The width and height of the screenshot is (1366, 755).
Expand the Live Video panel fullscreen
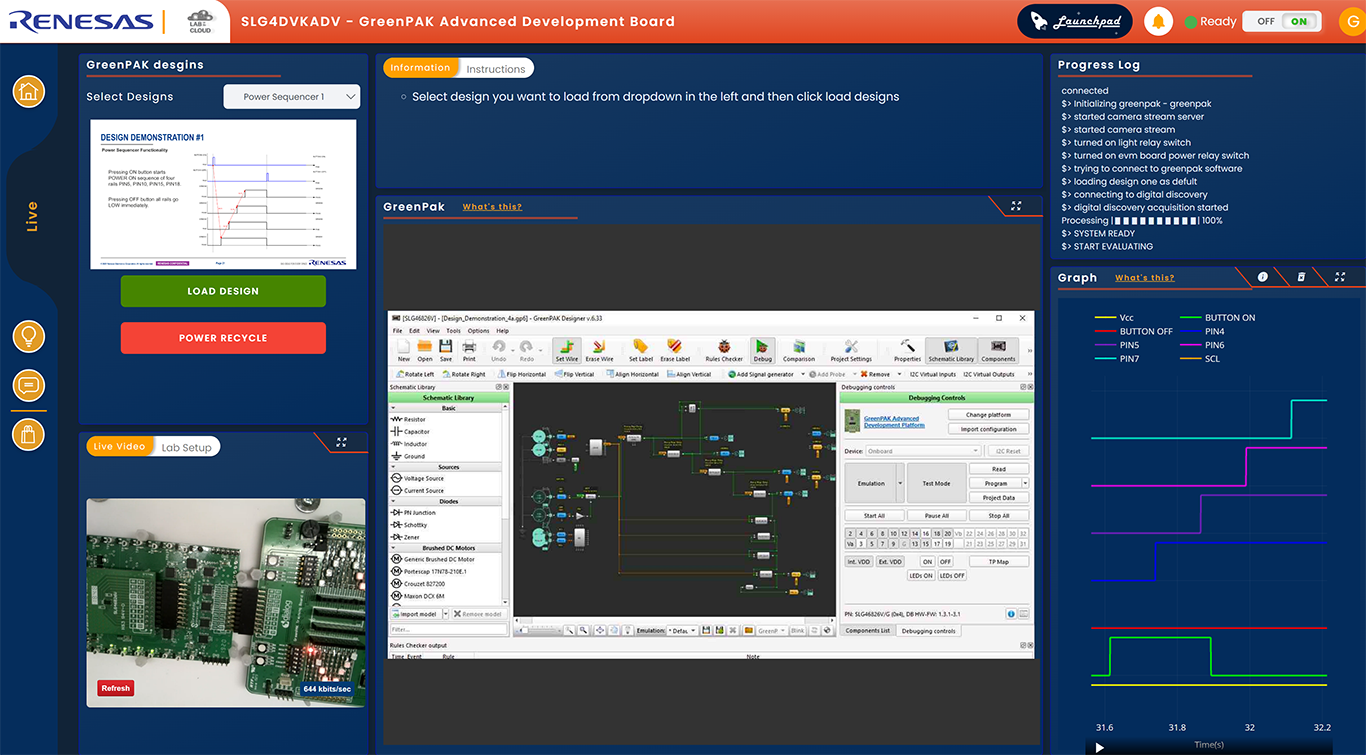(341, 442)
